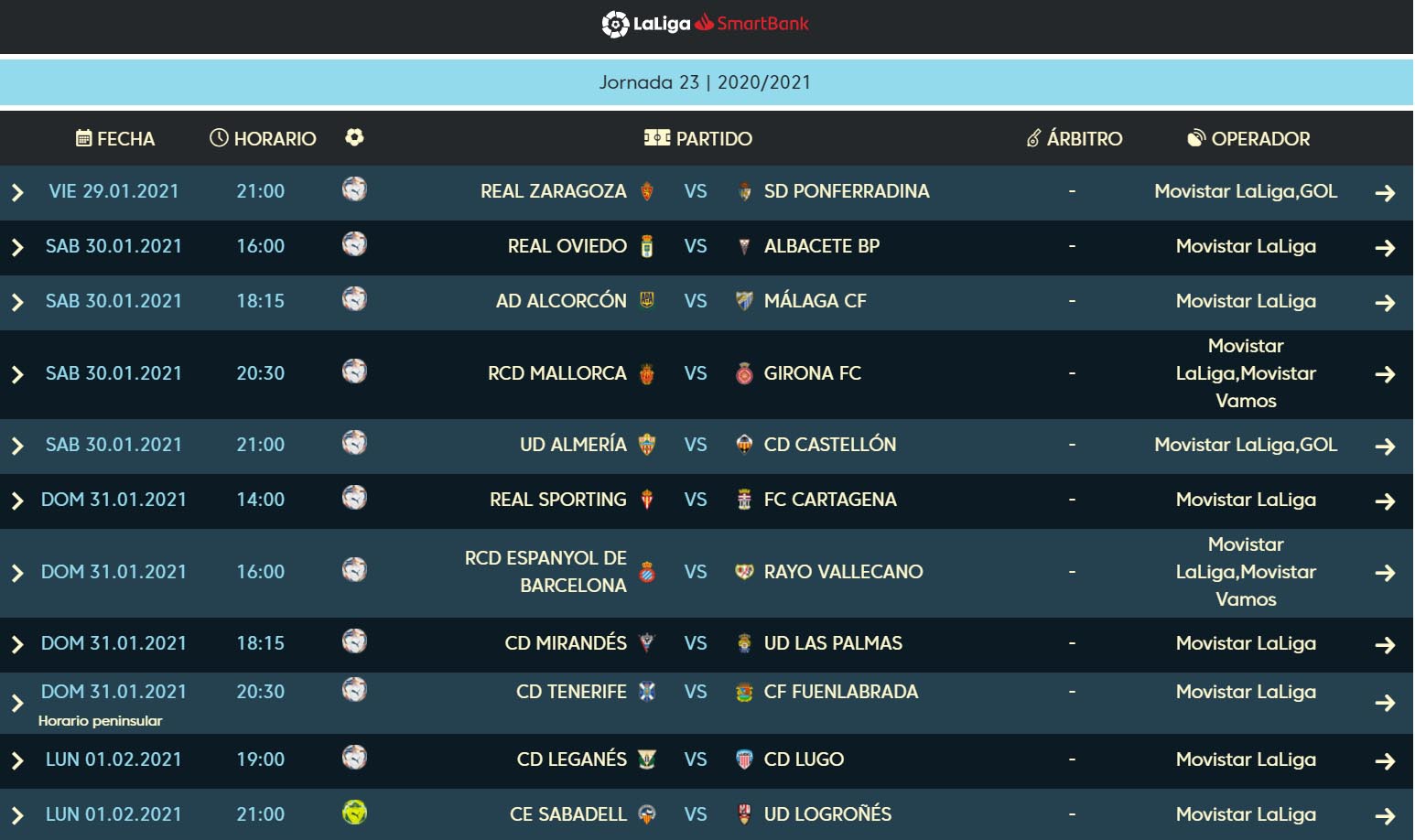The image size is (1415, 840).
Task: Expand the RCD Mallorca vs Girona FC row
Action: (17, 374)
